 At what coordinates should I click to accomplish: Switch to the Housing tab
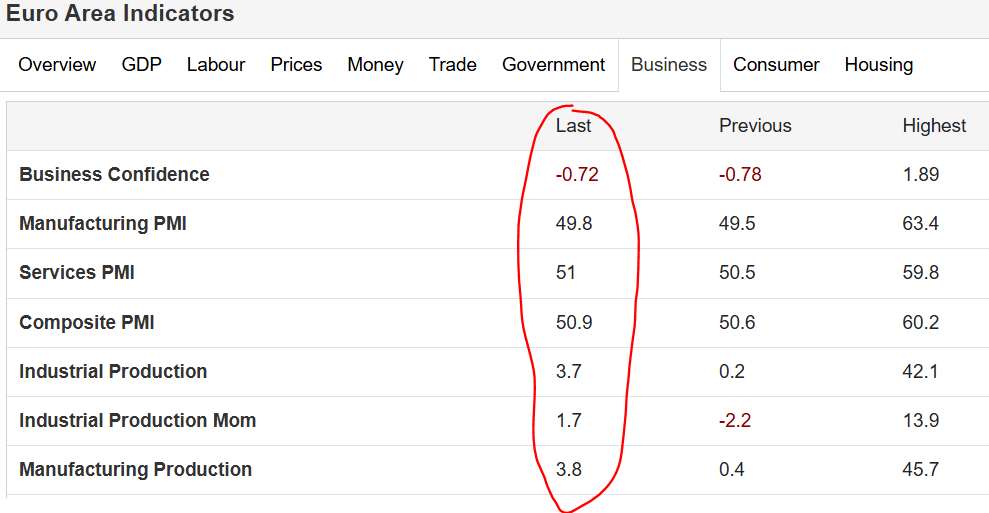click(x=879, y=64)
